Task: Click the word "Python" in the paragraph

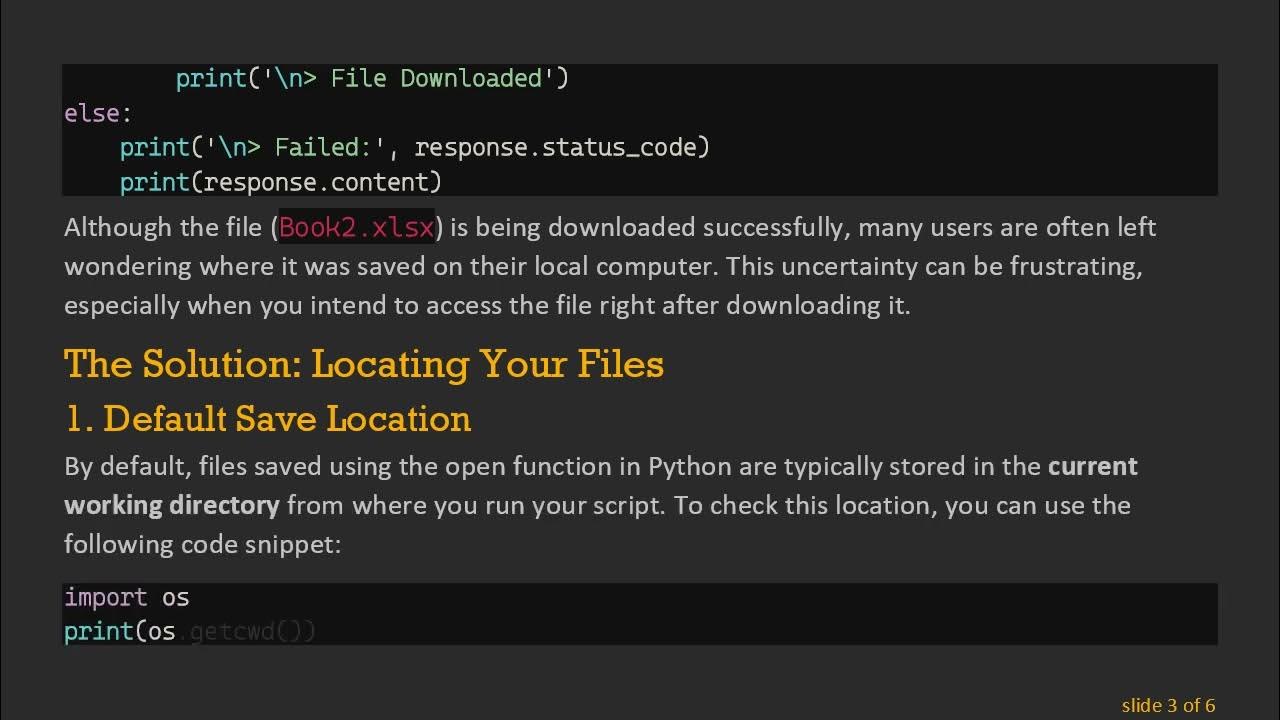Action: (x=690, y=467)
